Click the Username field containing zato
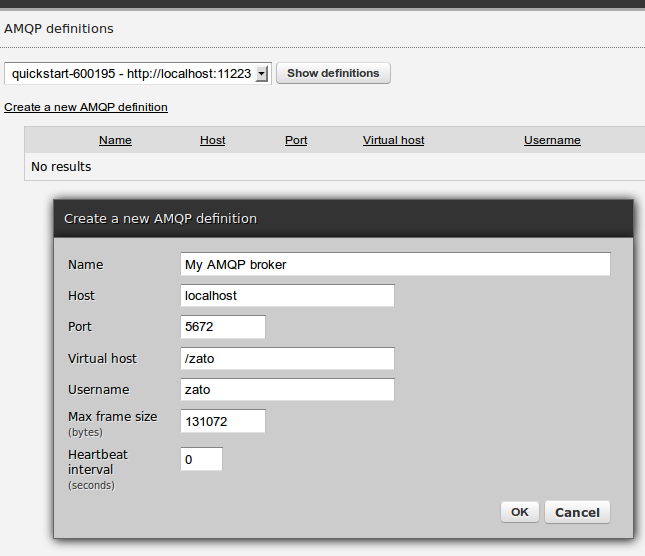 tap(287, 389)
